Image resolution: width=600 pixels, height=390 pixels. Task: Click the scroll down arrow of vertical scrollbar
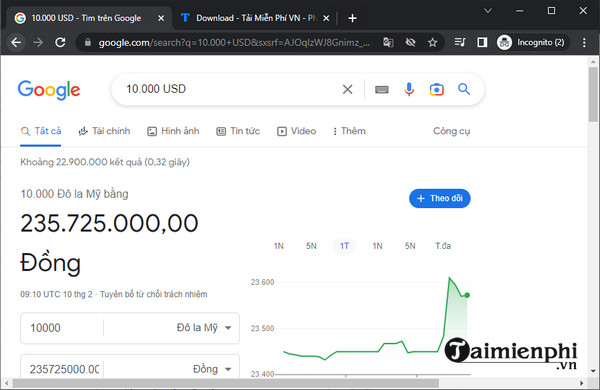point(593,371)
